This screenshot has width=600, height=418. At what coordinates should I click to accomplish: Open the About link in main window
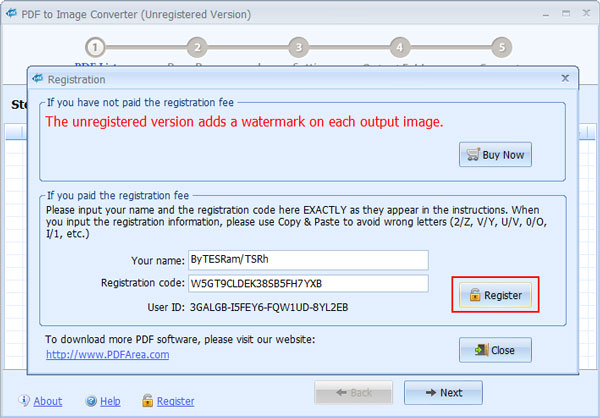48,401
